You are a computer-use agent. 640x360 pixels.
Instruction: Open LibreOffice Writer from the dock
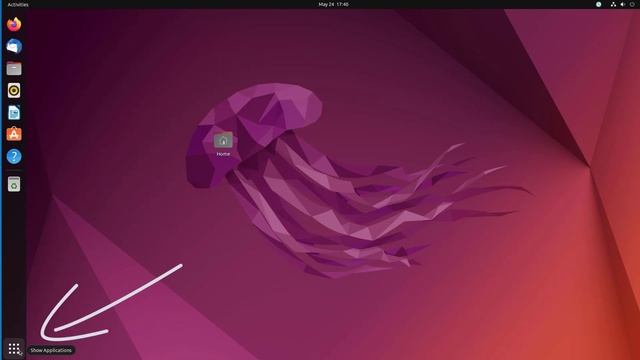(x=14, y=112)
